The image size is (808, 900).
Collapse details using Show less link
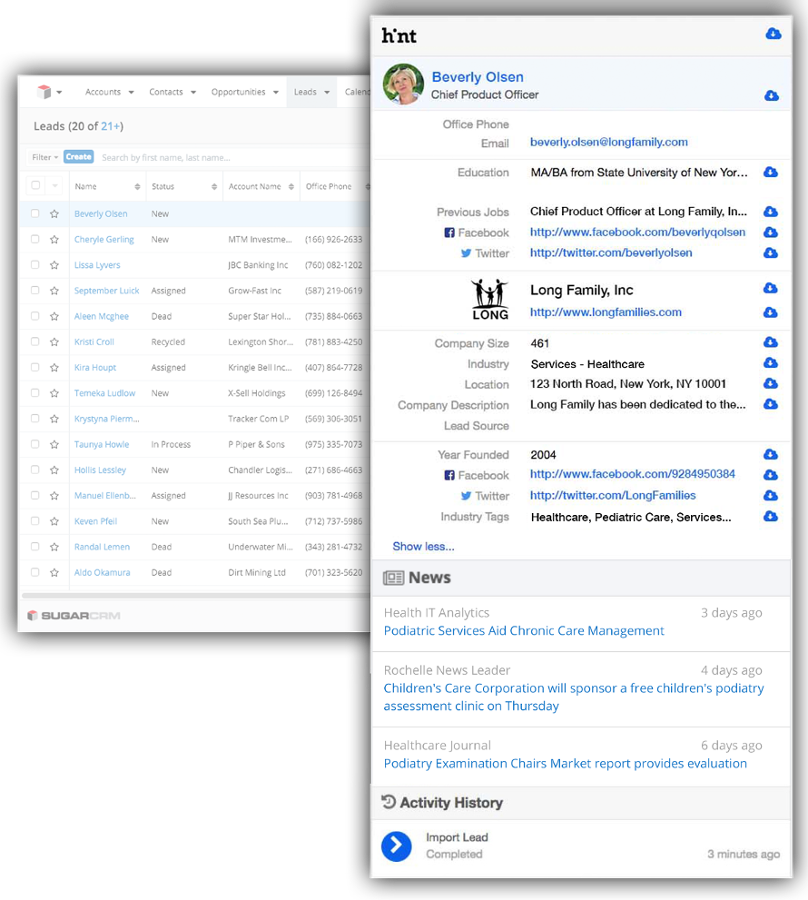pyautogui.click(x=423, y=546)
